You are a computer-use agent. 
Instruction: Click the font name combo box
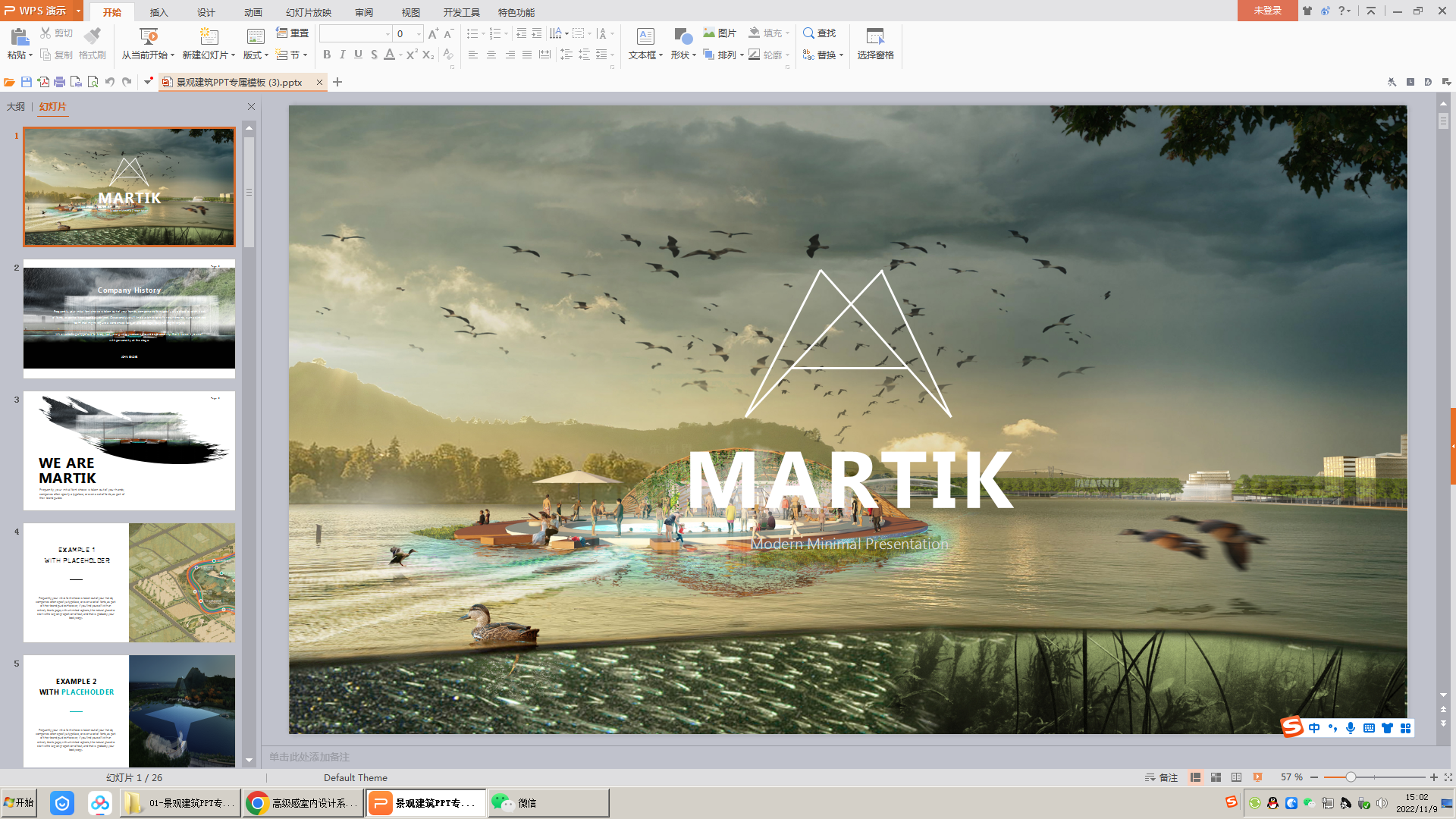355,33
